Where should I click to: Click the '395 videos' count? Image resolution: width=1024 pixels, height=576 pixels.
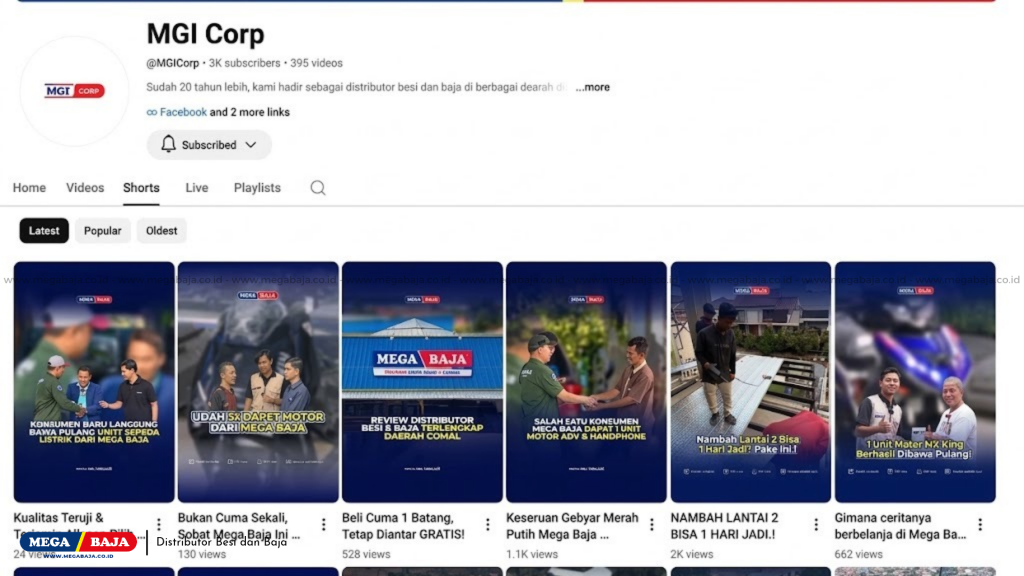click(316, 63)
